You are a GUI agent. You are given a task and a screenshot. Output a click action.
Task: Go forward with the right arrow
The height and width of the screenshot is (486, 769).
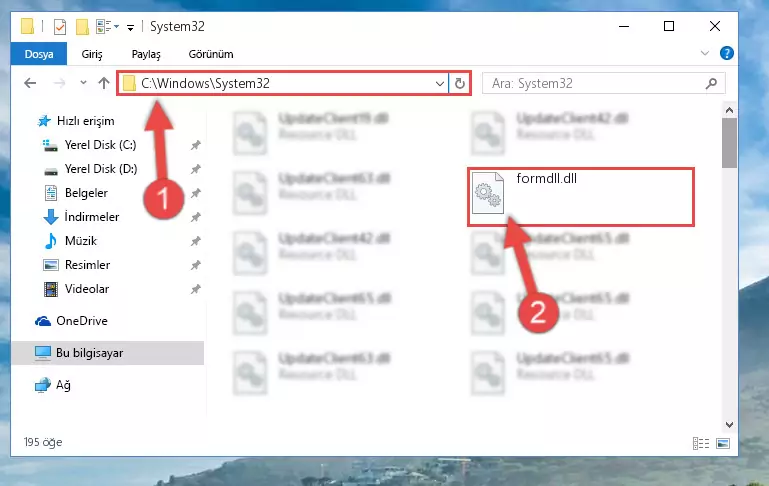point(59,83)
